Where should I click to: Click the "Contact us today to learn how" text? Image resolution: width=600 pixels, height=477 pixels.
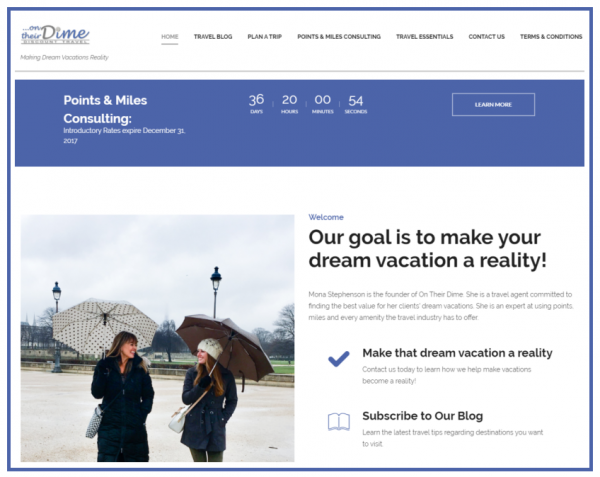point(447,375)
